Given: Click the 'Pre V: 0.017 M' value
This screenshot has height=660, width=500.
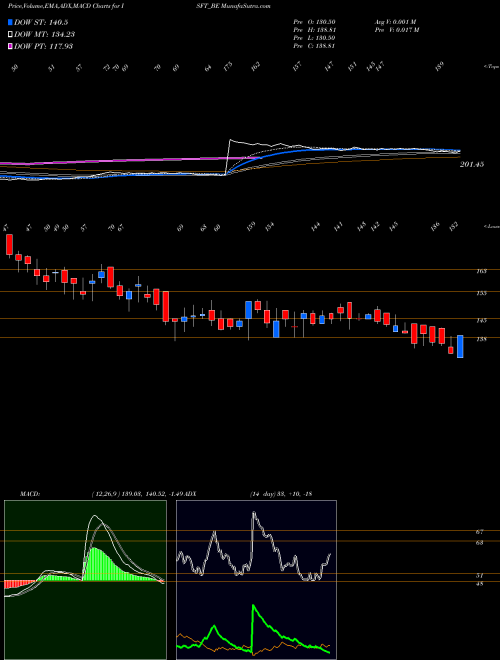Looking at the screenshot, I should (396, 30).
